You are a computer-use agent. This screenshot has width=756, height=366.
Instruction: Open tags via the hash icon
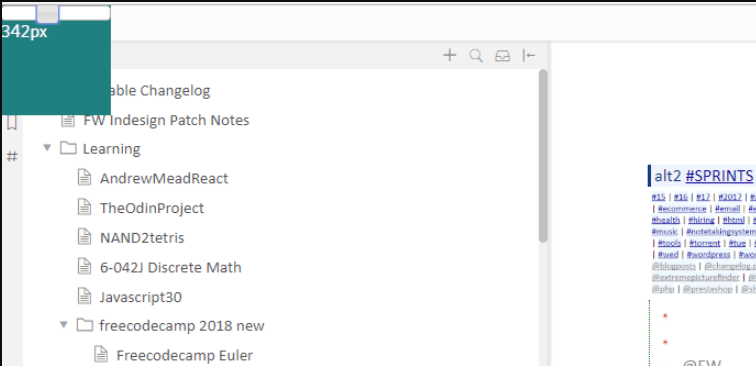[12, 156]
